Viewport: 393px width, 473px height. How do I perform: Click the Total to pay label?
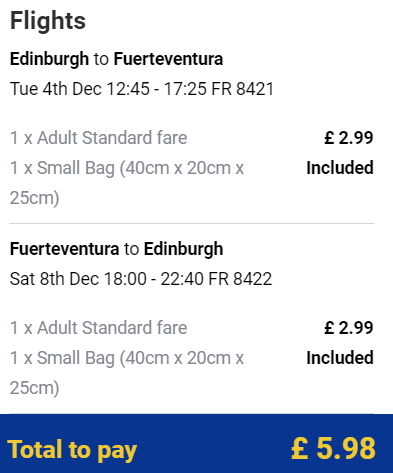(x=72, y=450)
